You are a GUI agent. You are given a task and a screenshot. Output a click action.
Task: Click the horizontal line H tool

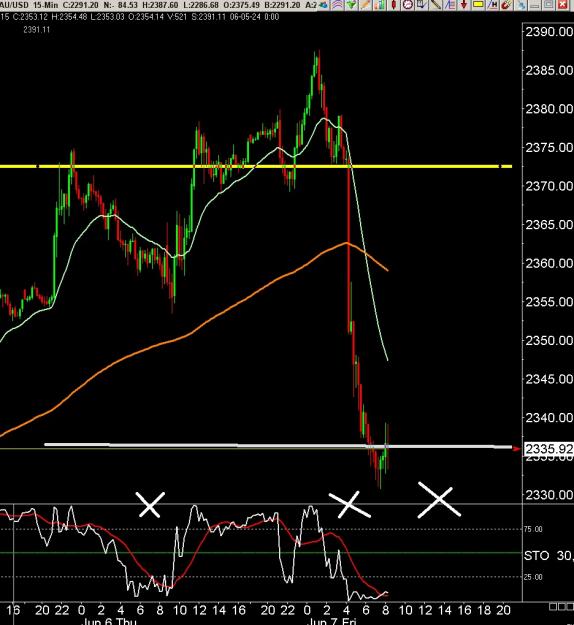(x=493, y=5)
